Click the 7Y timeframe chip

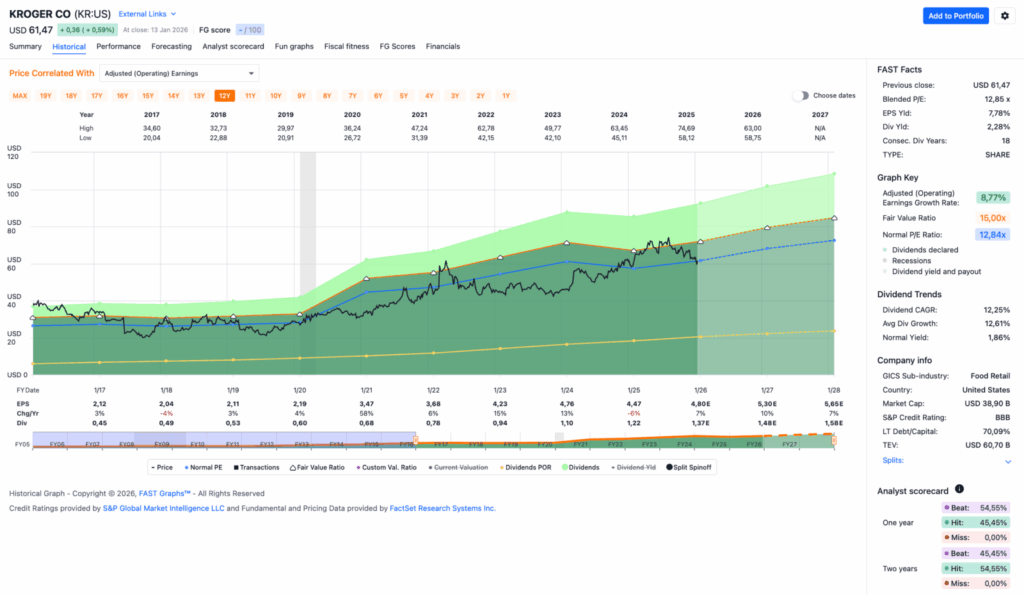tap(352, 95)
